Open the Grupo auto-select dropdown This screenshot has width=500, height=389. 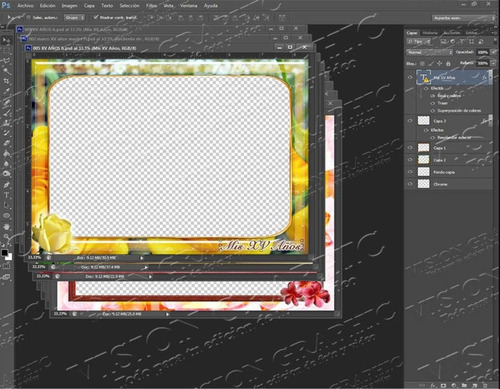(74, 17)
